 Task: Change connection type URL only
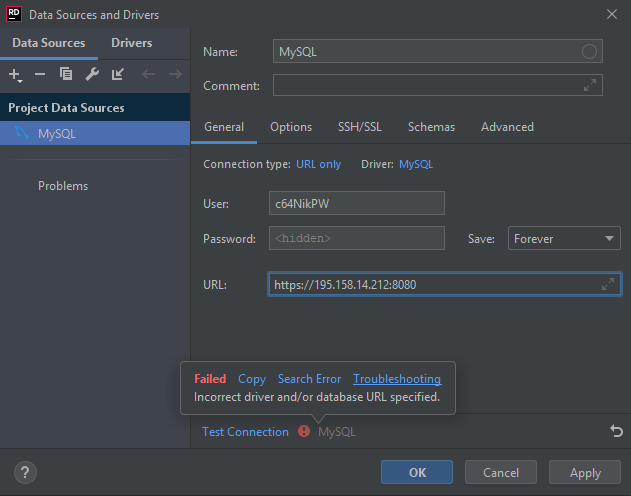click(318, 164)
